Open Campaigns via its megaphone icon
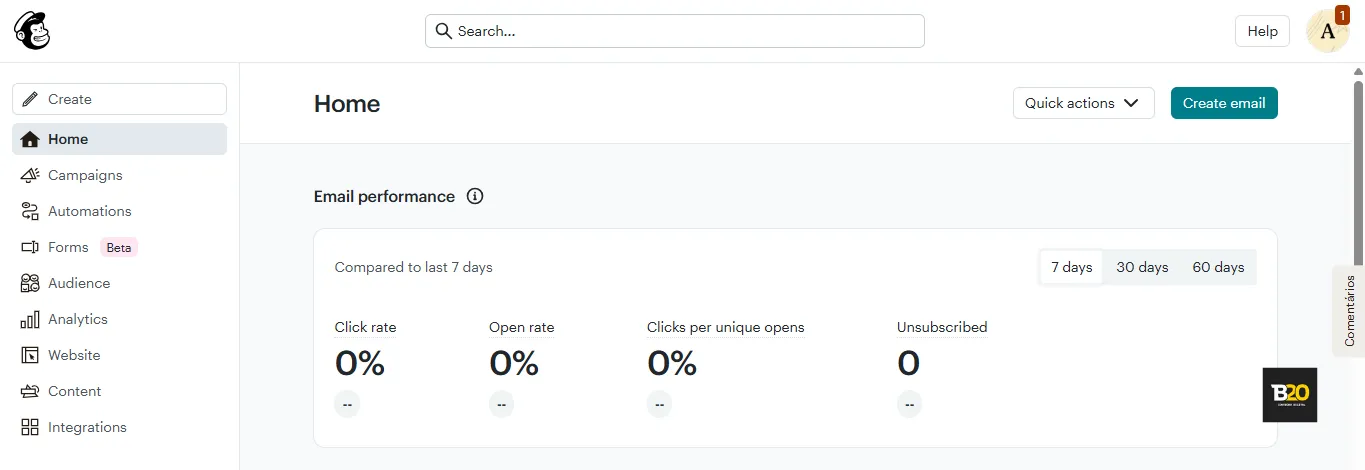This screenshot has width=1365, height=470. click(x=30, y=175)
